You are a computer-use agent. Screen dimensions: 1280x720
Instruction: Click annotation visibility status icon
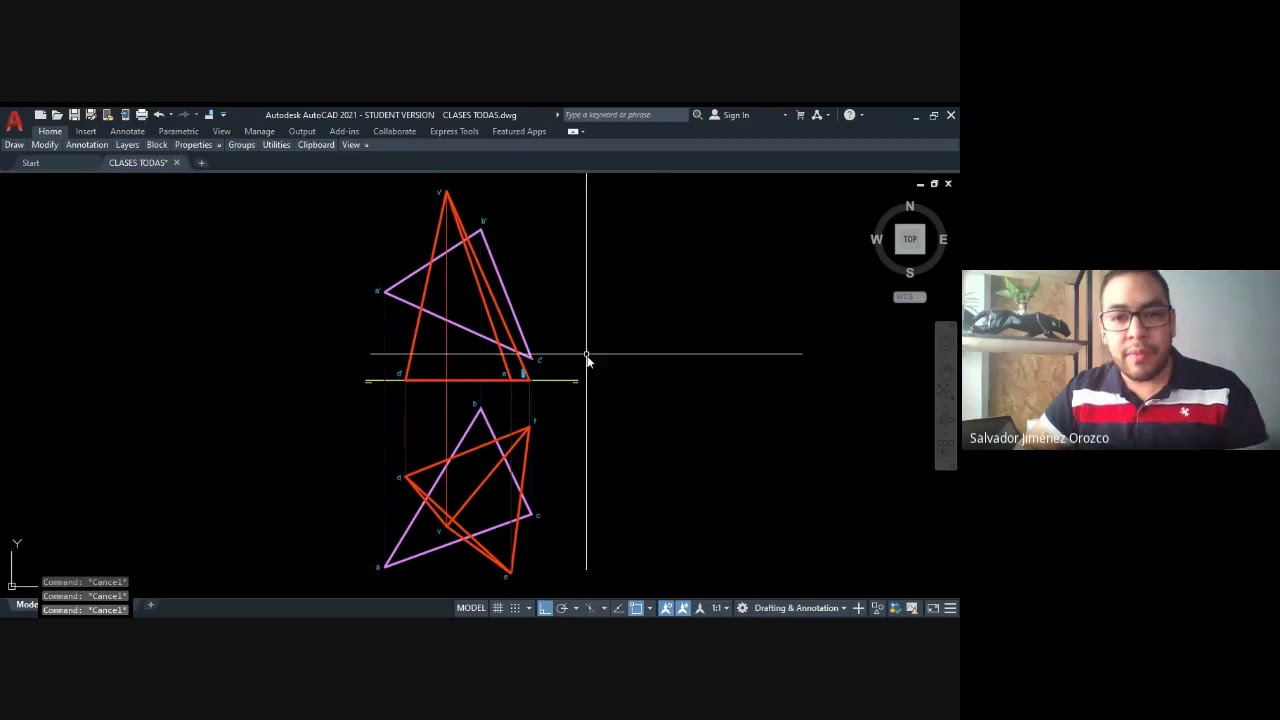click(666, 608)
